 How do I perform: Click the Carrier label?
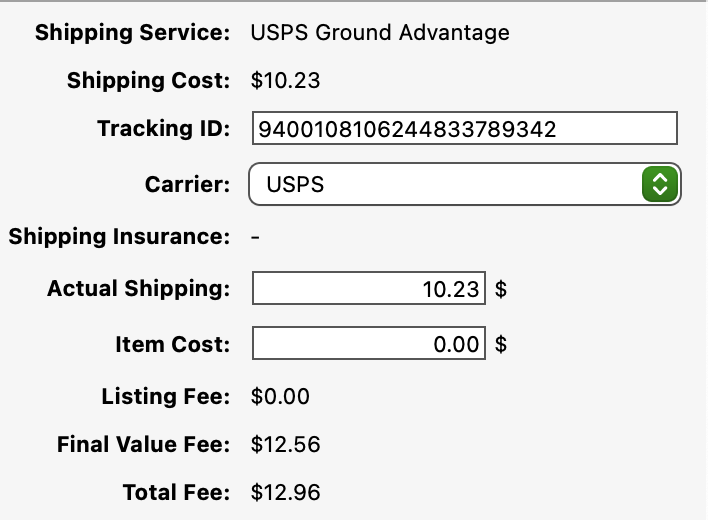188,185
